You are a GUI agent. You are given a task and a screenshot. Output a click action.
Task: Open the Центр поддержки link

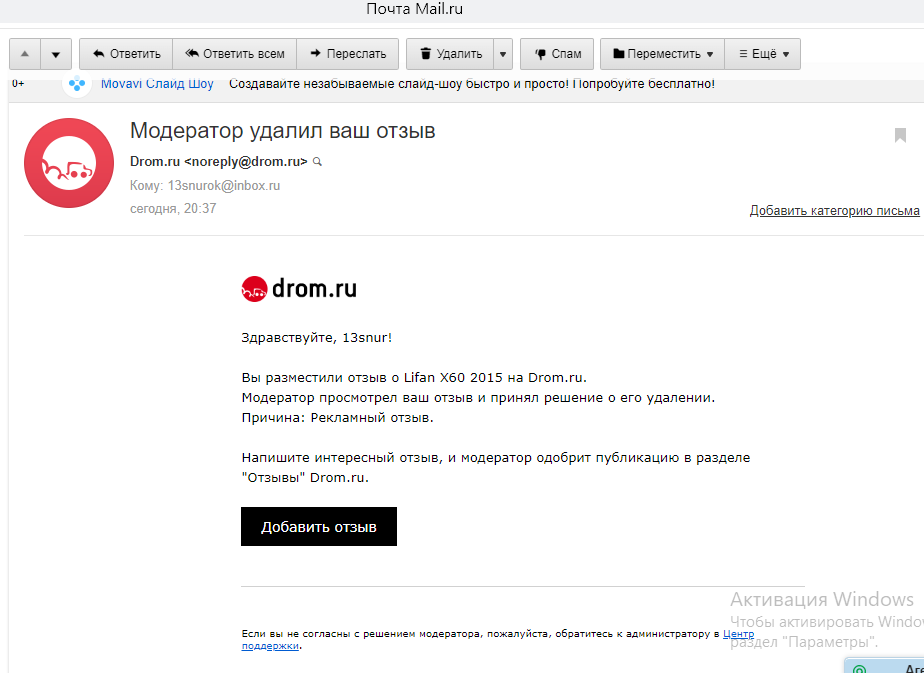pyautogui.click(x=738, y=634)
